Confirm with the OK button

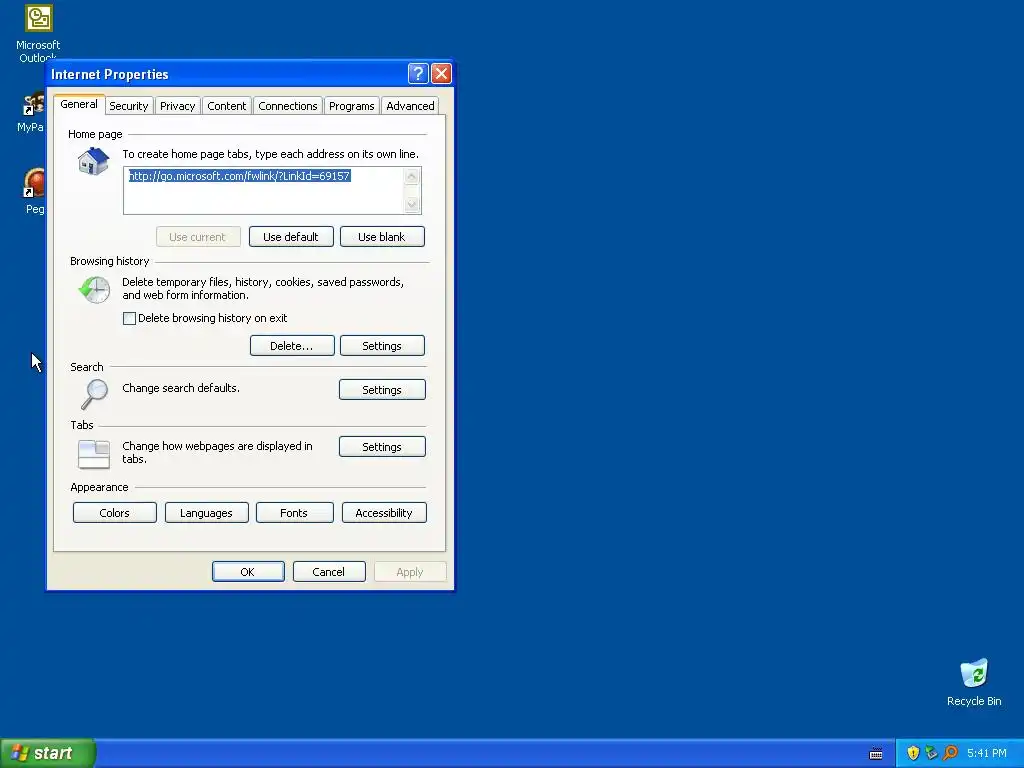pos(248,571)
